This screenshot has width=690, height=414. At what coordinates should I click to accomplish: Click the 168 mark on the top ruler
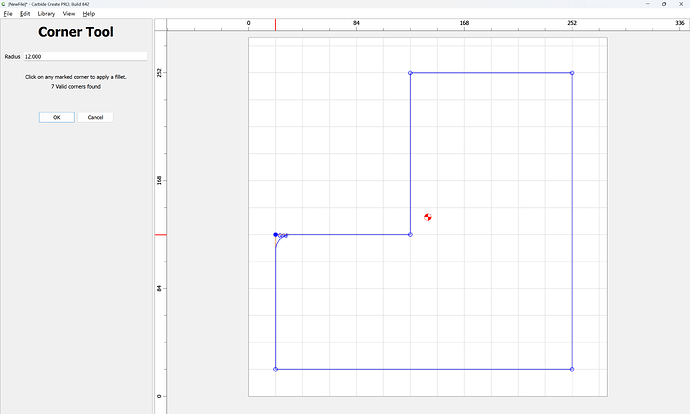pyautogui.click(x=464, y=23)
